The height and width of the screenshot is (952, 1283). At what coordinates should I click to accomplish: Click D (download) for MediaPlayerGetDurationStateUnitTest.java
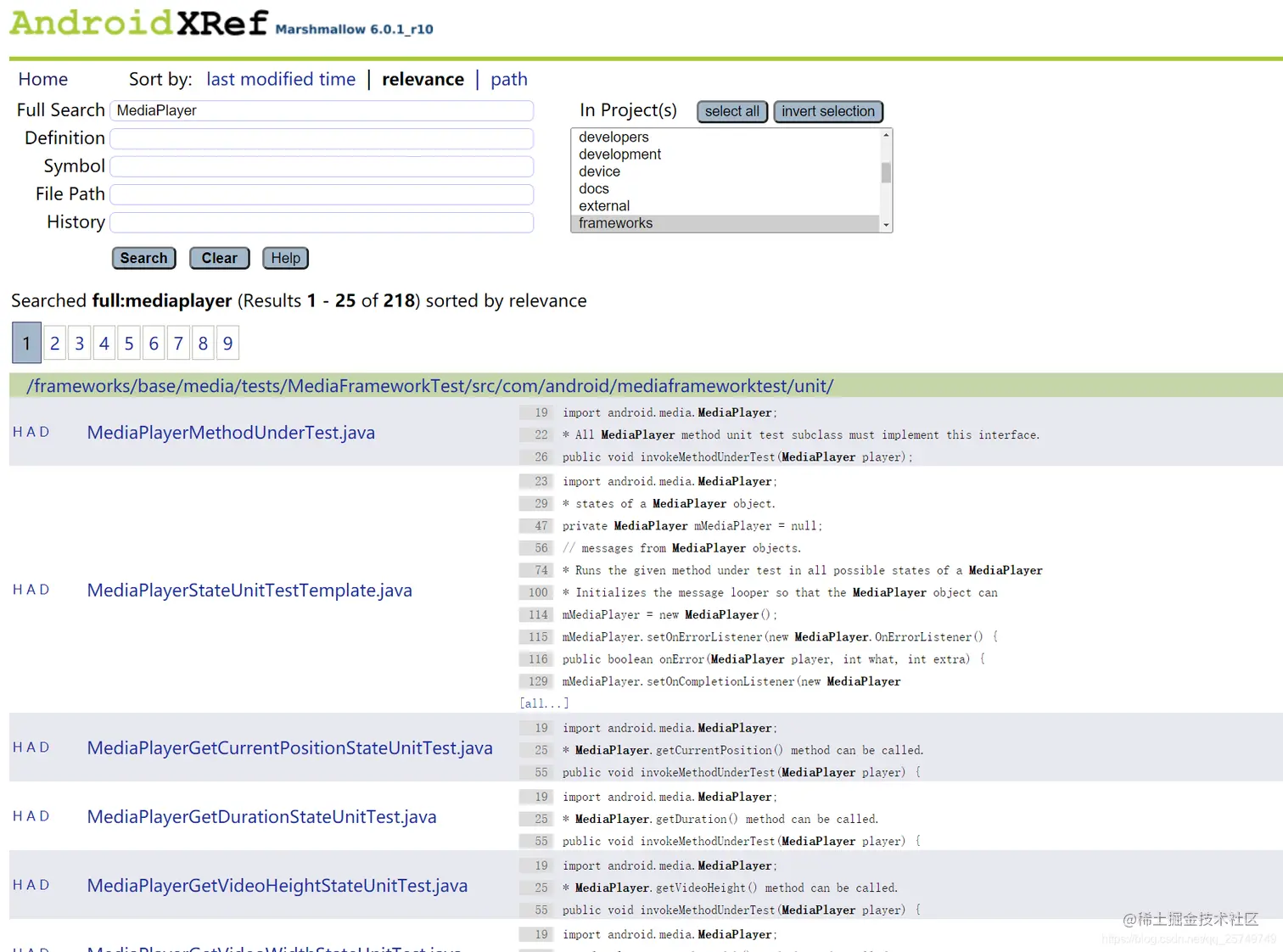click(x=44, y=816)
